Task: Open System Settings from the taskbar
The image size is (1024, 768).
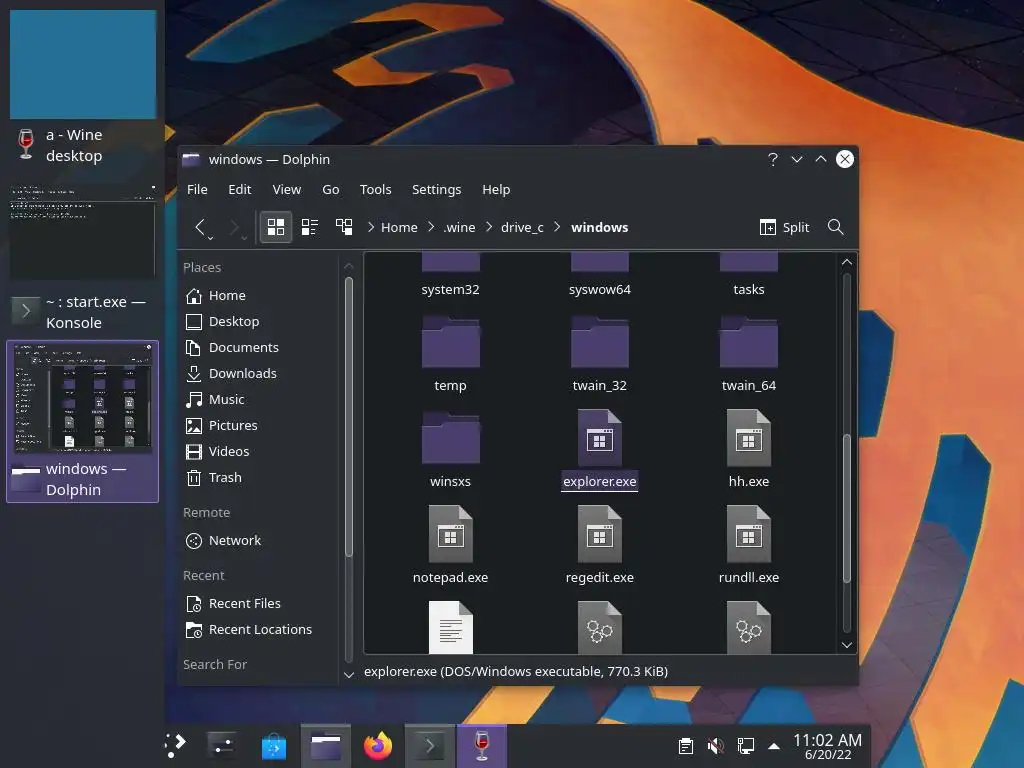Action: [x=222, y=745]
